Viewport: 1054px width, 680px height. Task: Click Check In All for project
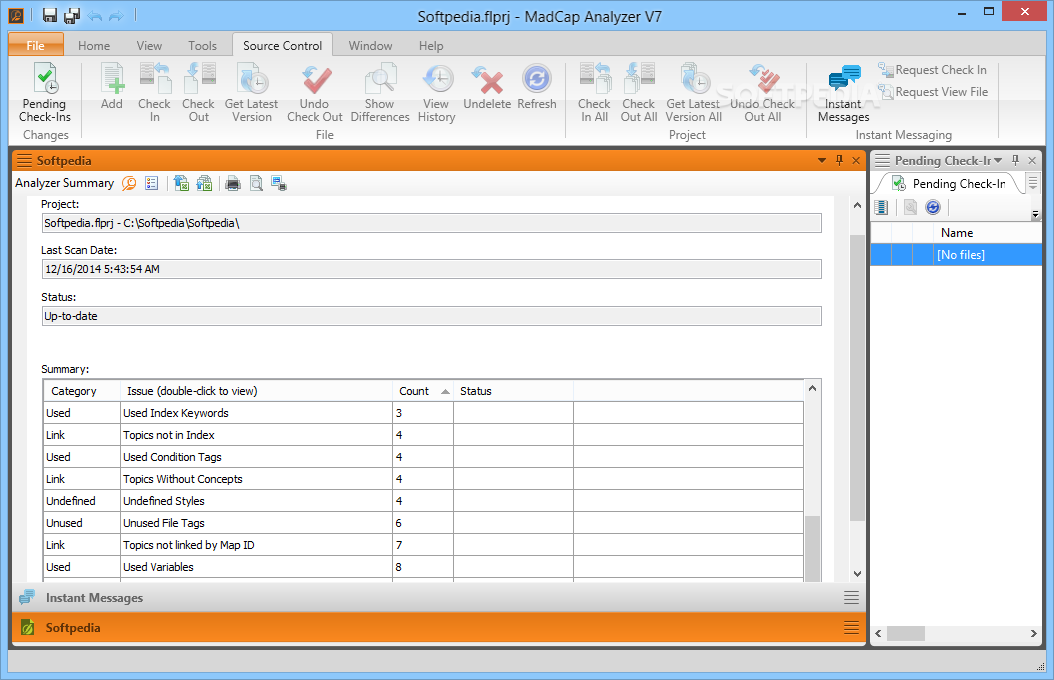[x=594, y=93]
